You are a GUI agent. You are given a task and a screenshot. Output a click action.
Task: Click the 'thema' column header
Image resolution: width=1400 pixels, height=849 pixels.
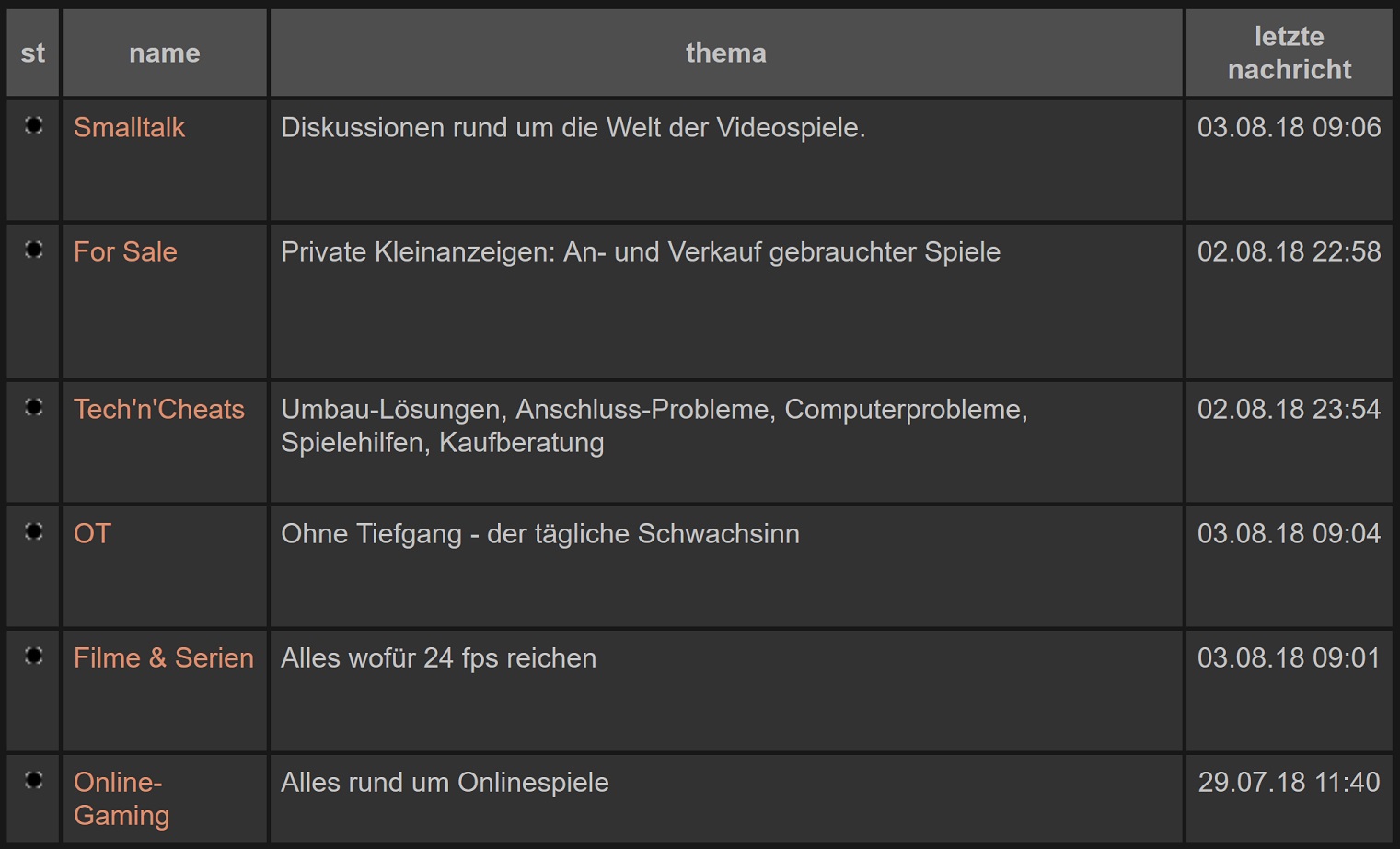[x=725, y=53]
